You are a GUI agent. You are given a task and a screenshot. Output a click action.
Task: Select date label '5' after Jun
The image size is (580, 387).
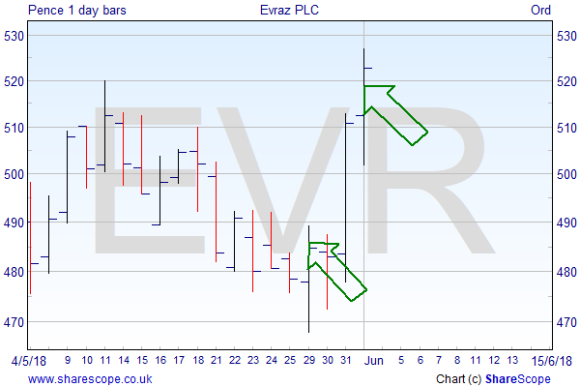[x=401, y=360]
